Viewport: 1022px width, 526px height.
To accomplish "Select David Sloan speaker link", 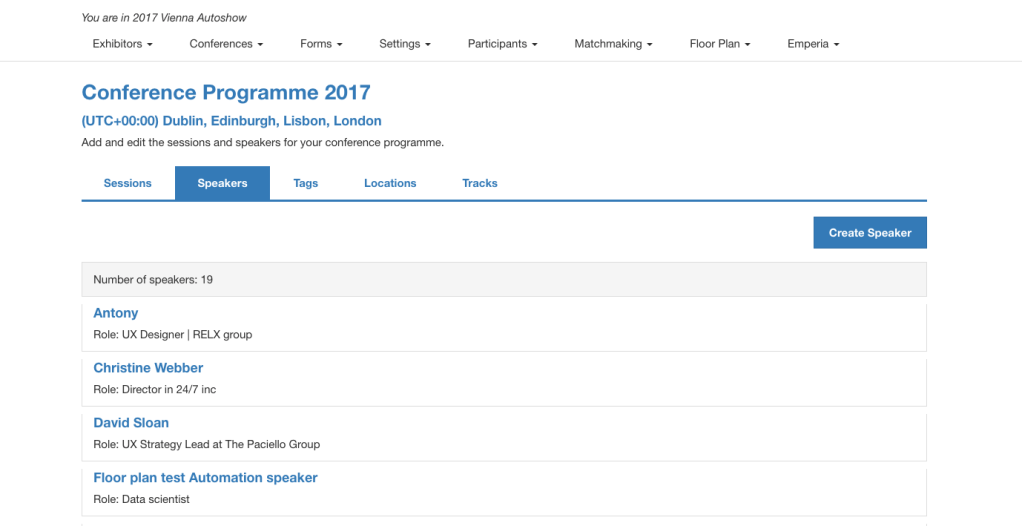I will click(x=131, y=423).
